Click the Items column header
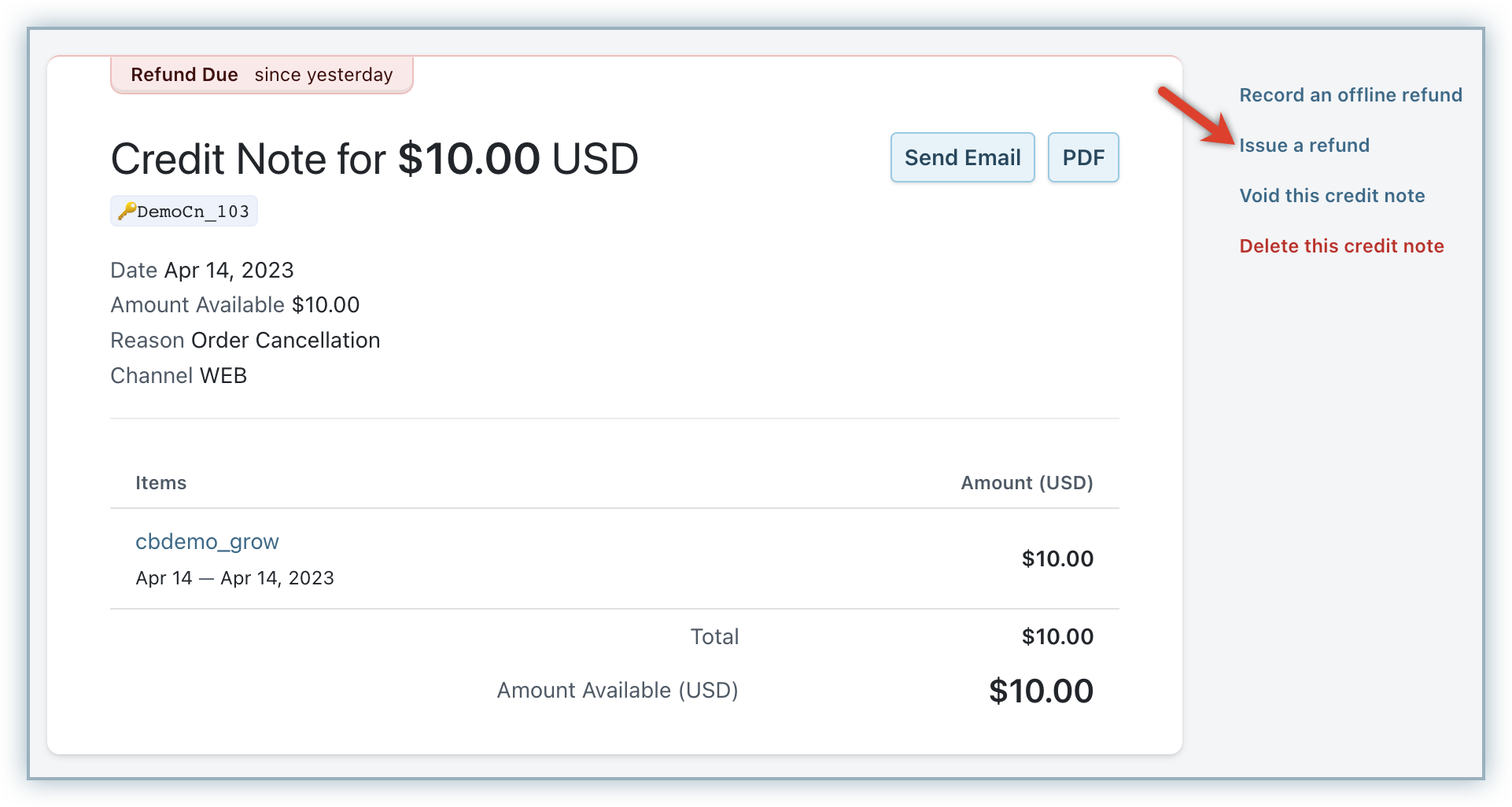This screenshot has width=1512, height=807. tap(160, 483)
